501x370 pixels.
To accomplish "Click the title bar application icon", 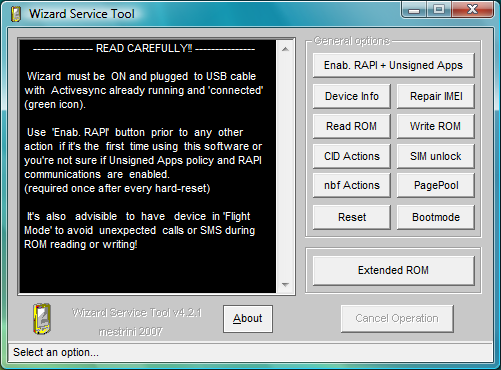I will (16, 14).
